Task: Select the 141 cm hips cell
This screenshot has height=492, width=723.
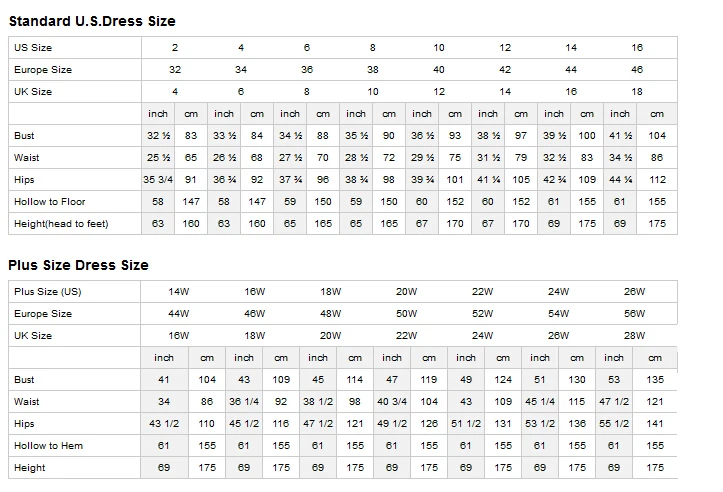Action: pos(655,423)
